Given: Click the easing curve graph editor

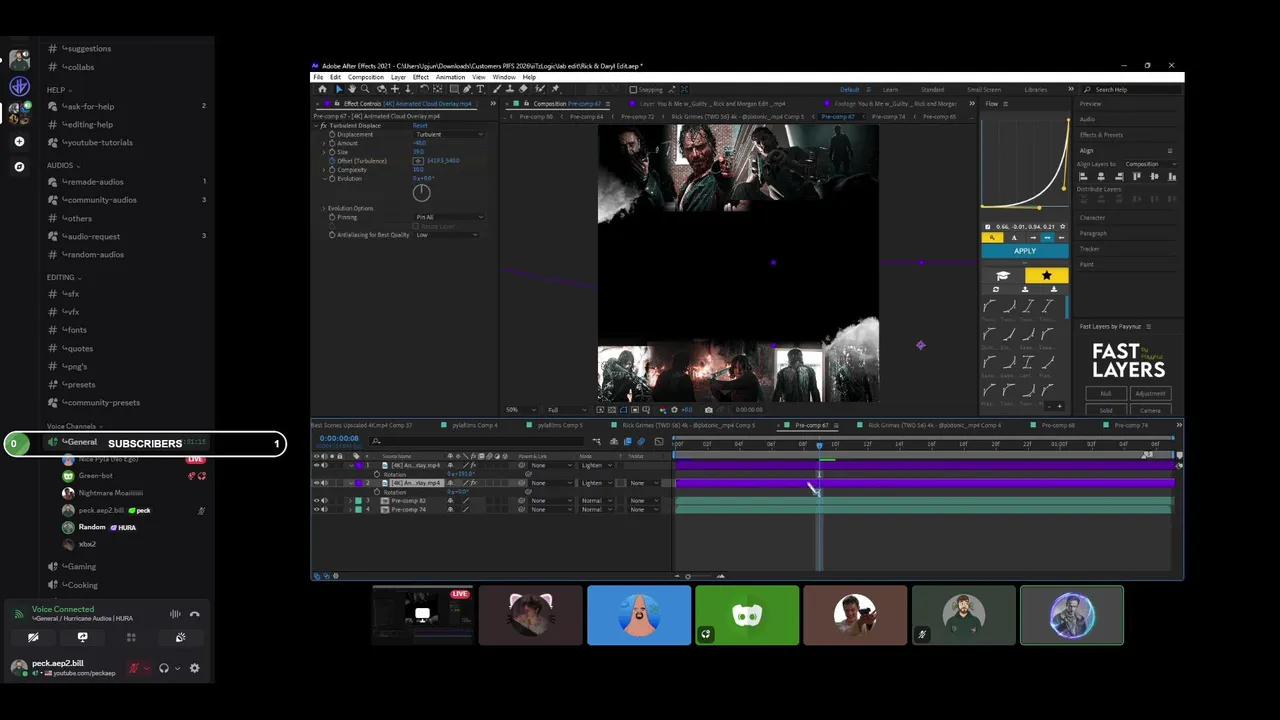Looking at the screenshot, I should coord(1025,164).
